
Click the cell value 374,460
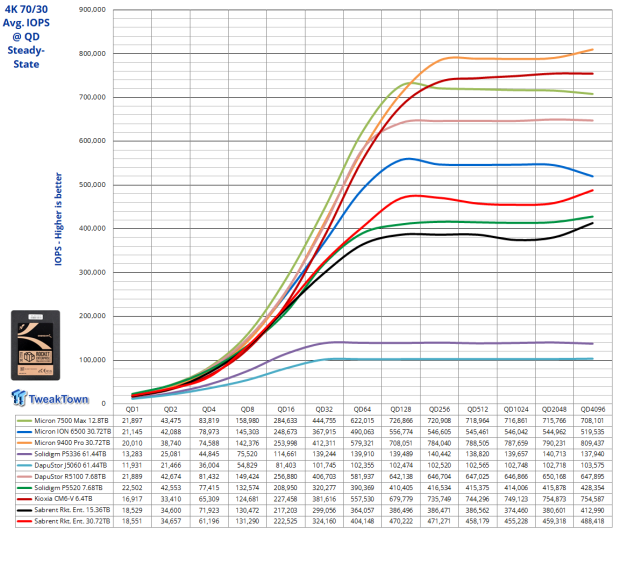point(516,510)
